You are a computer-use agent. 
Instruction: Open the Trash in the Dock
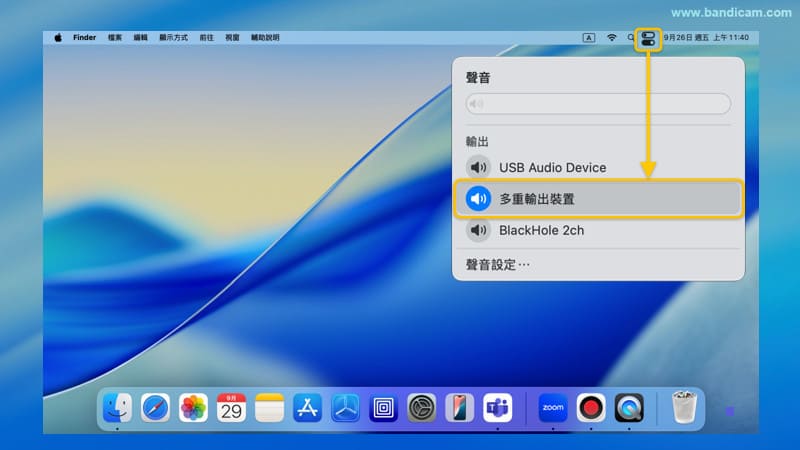point(684,407)
